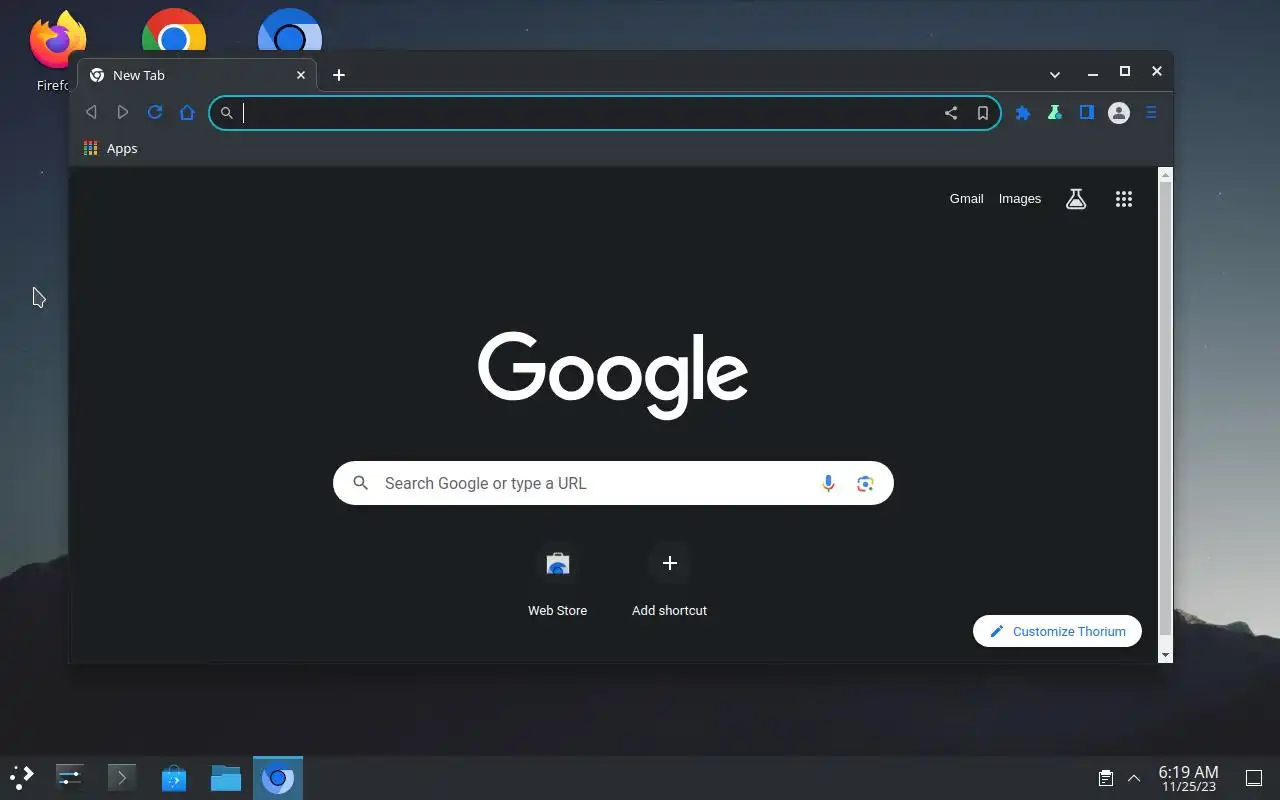
Task: Reload the page with the refresh icon
Action: (x=155, y=112)
